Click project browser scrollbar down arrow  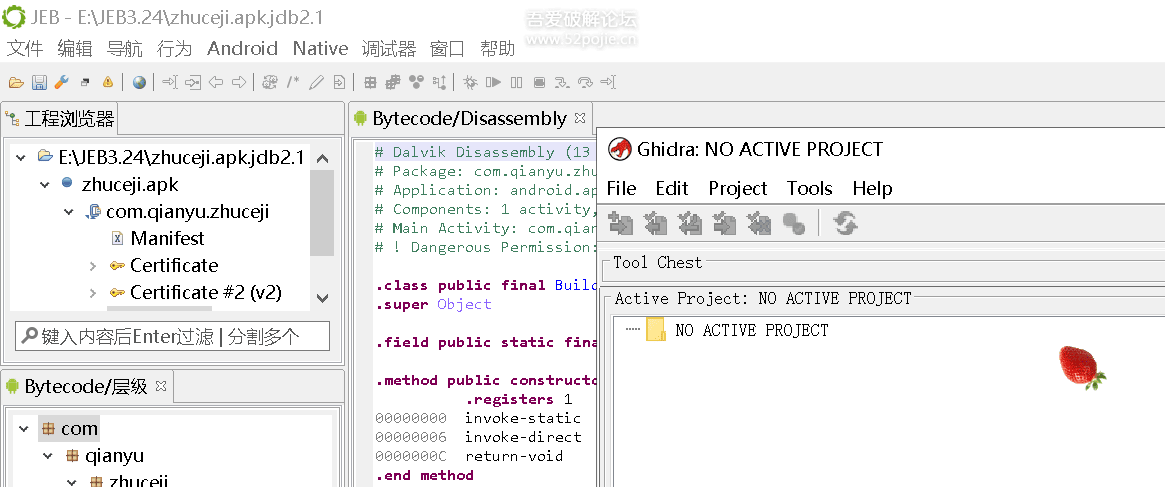(322, 298)
